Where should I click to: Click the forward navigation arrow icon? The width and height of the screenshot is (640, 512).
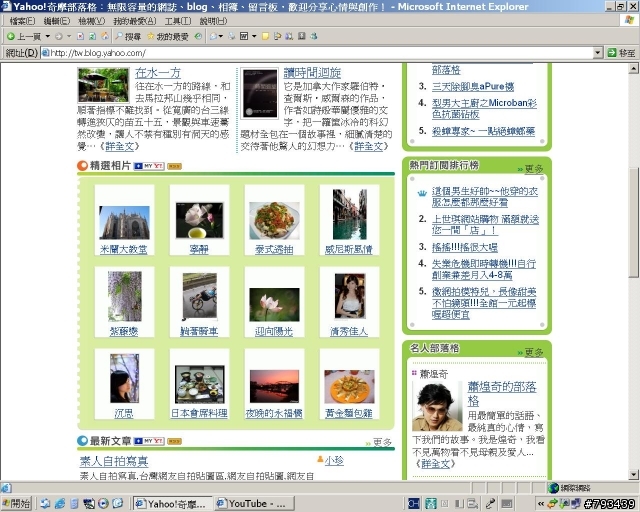pyautogui.click(x=58, y=36)
